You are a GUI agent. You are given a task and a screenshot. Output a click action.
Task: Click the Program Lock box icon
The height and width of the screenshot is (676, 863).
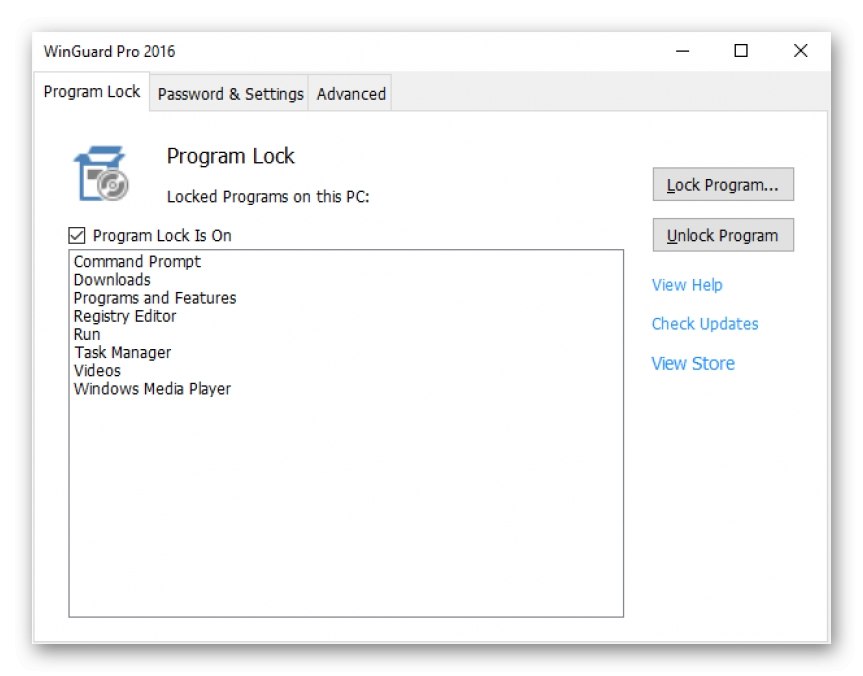tap(101, 173)
